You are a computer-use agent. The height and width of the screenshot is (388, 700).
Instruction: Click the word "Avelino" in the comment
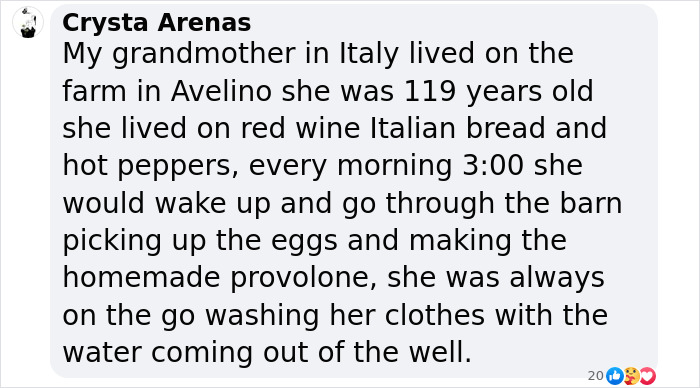(x=221, y=91)
